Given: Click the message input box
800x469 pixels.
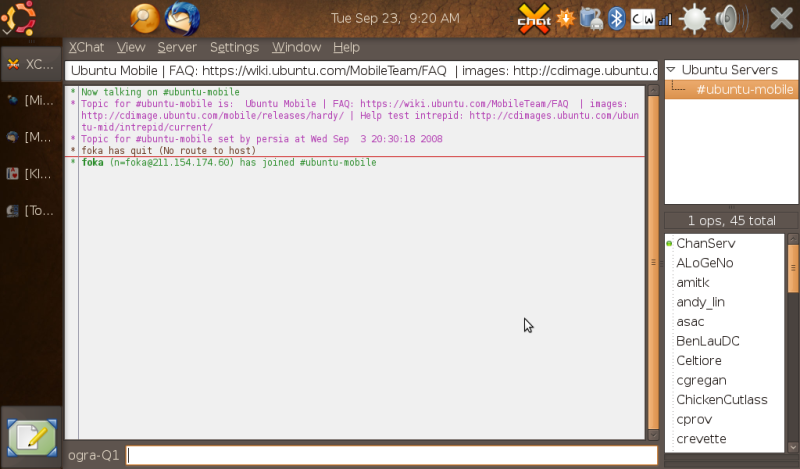Looking at the screenshot, I should click(x=391, y=455).
